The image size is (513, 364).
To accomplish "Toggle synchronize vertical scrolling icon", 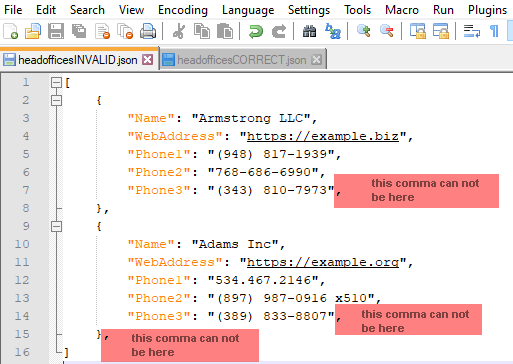I will click(x=417, y=31).
